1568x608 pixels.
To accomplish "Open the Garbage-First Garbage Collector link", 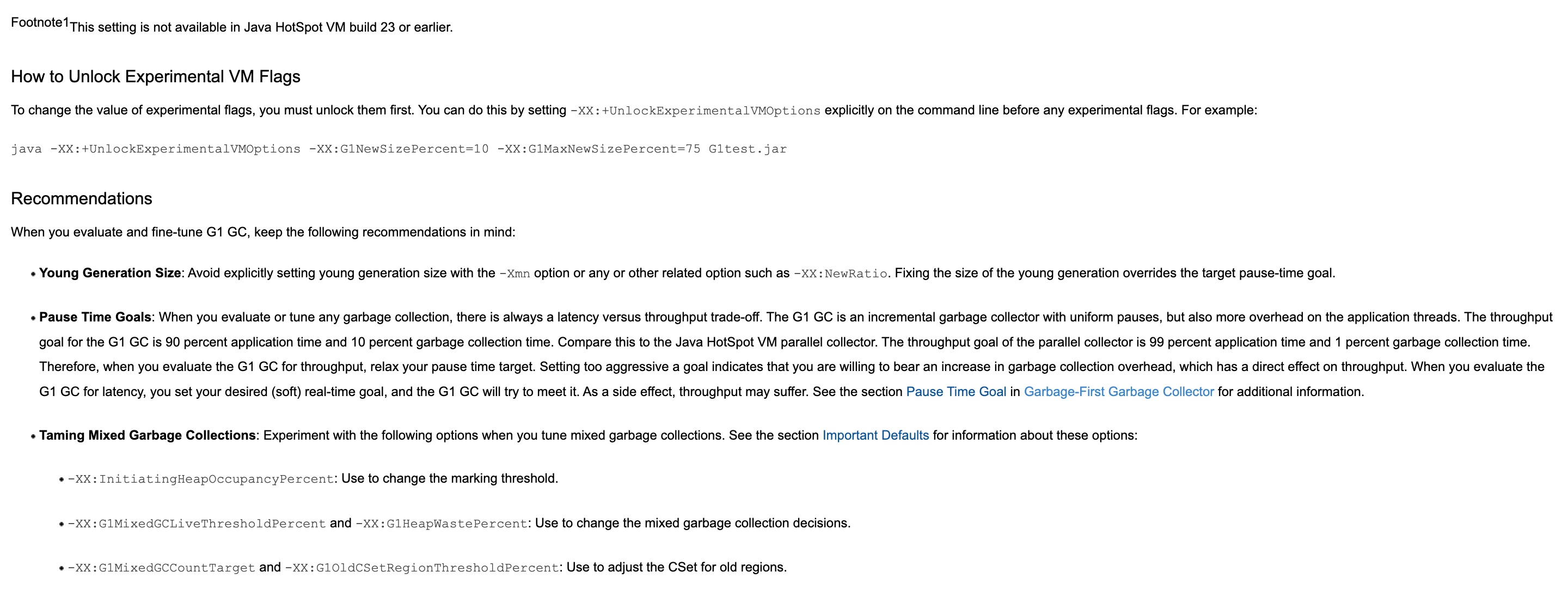I will [x=1119, y=392].
